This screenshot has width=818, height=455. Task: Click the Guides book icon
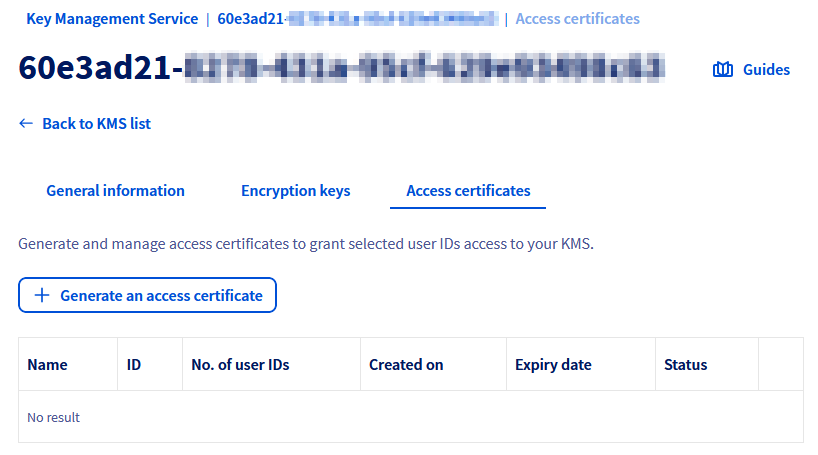[x=723, y=70]
